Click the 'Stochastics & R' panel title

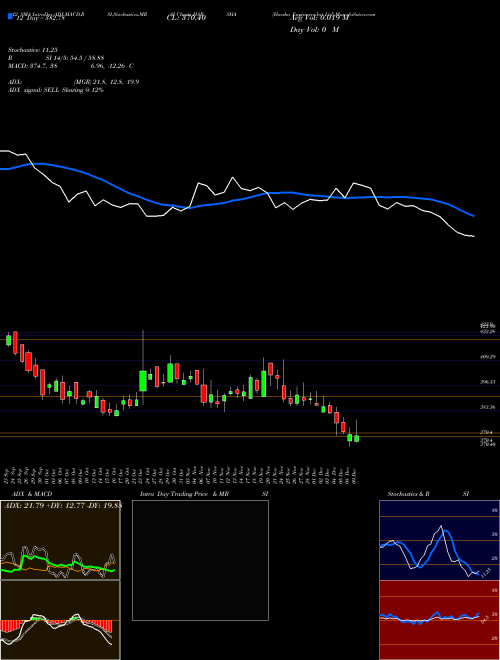click(409, 494)
